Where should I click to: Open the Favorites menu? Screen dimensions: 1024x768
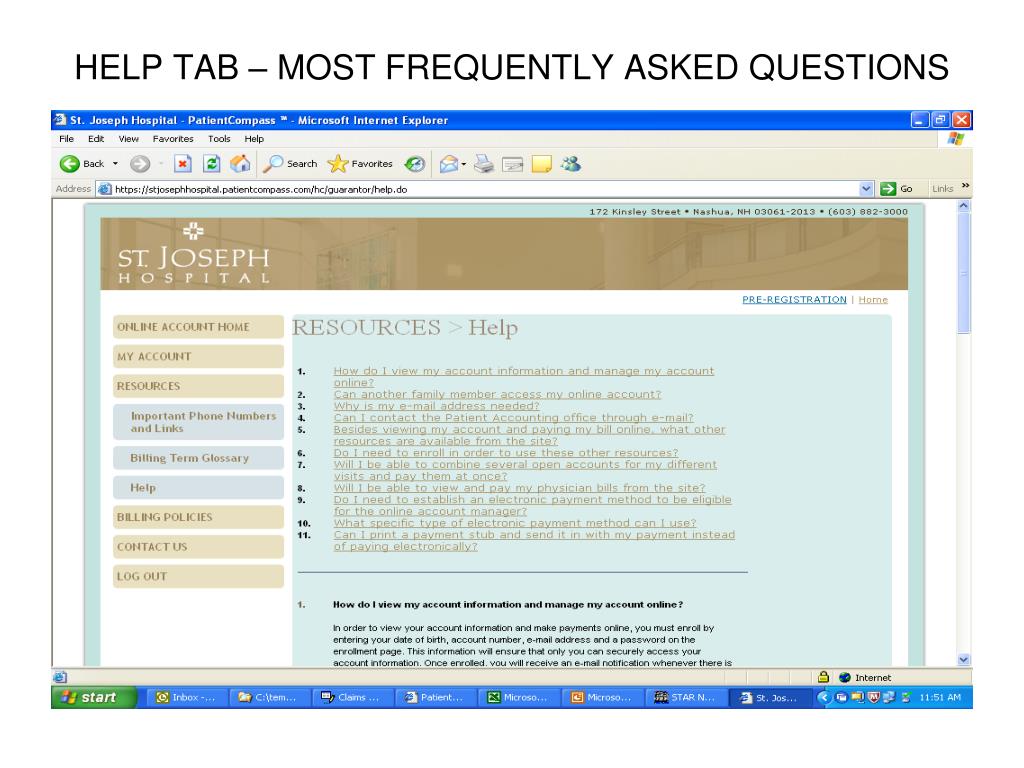(173, 139)
